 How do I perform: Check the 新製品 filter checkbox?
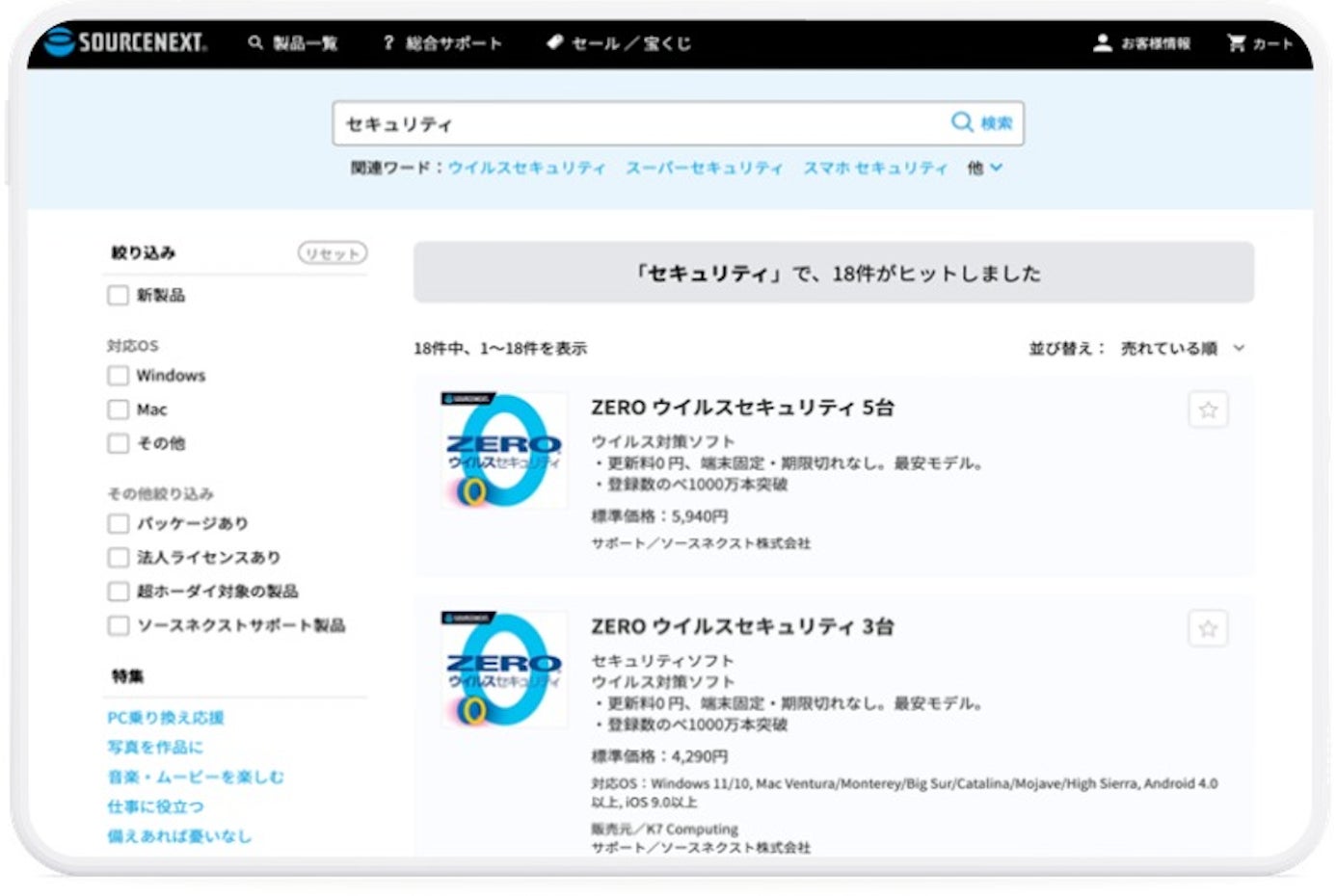click(118, 295)
